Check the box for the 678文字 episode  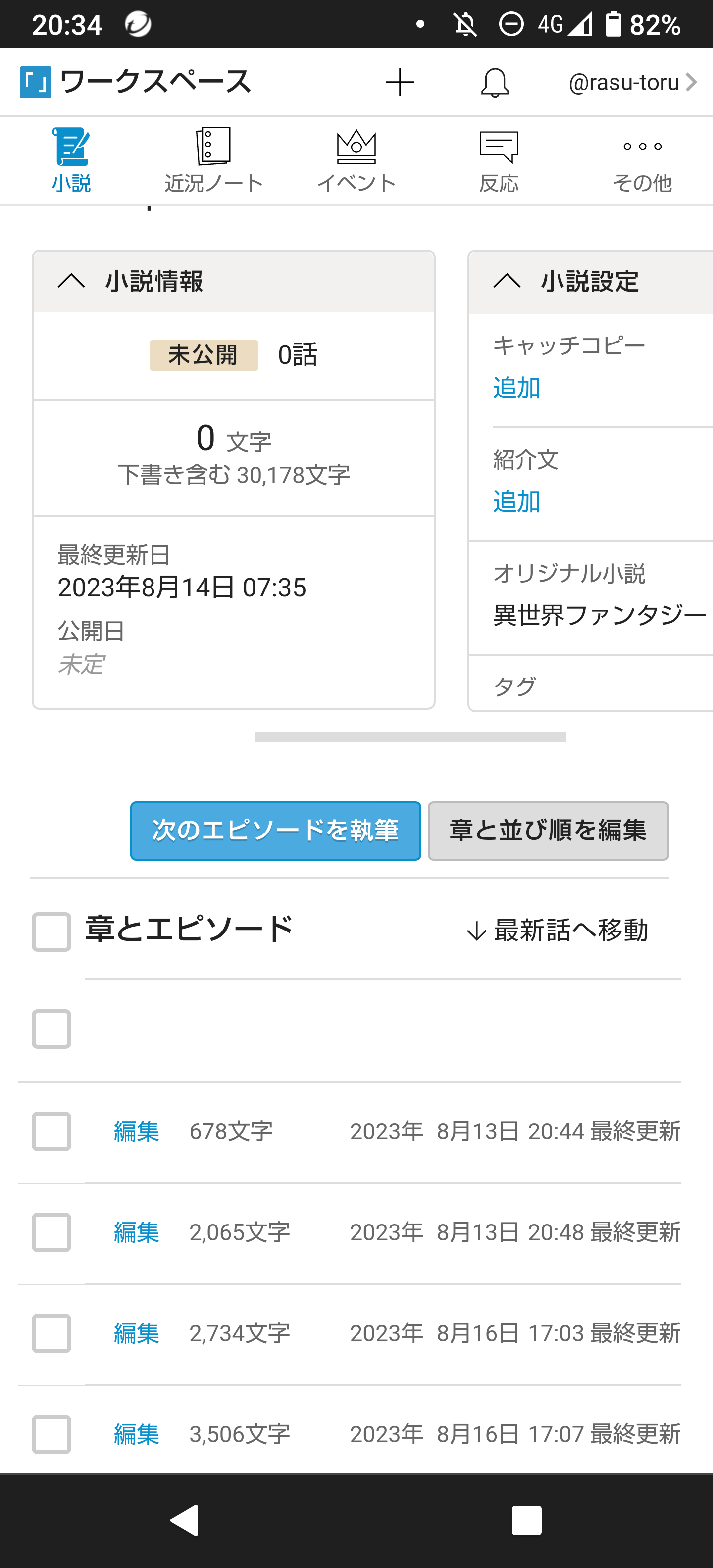coord(52,1131)
